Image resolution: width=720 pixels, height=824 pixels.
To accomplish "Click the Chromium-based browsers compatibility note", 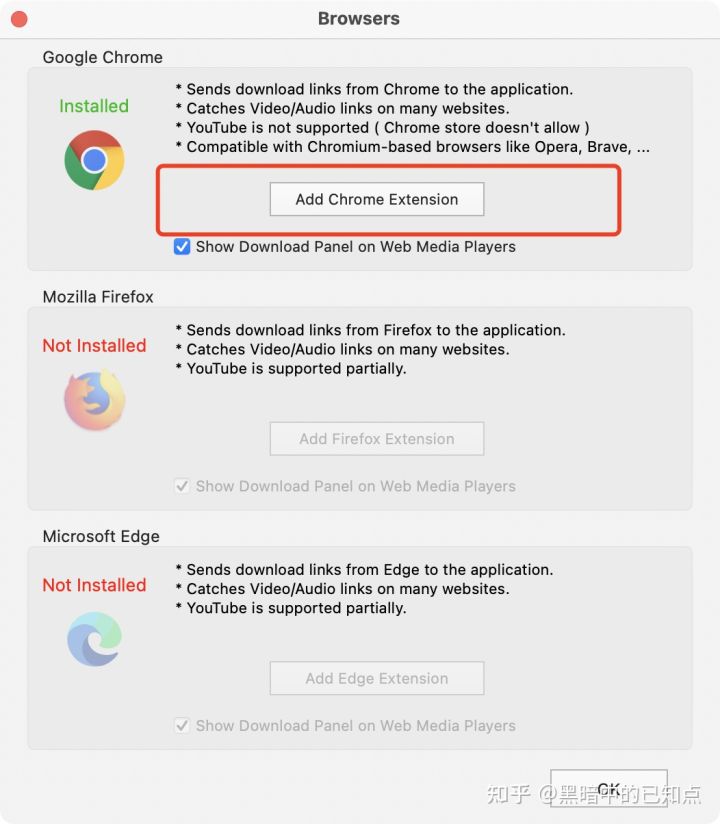I will click(x=413, y=147).
